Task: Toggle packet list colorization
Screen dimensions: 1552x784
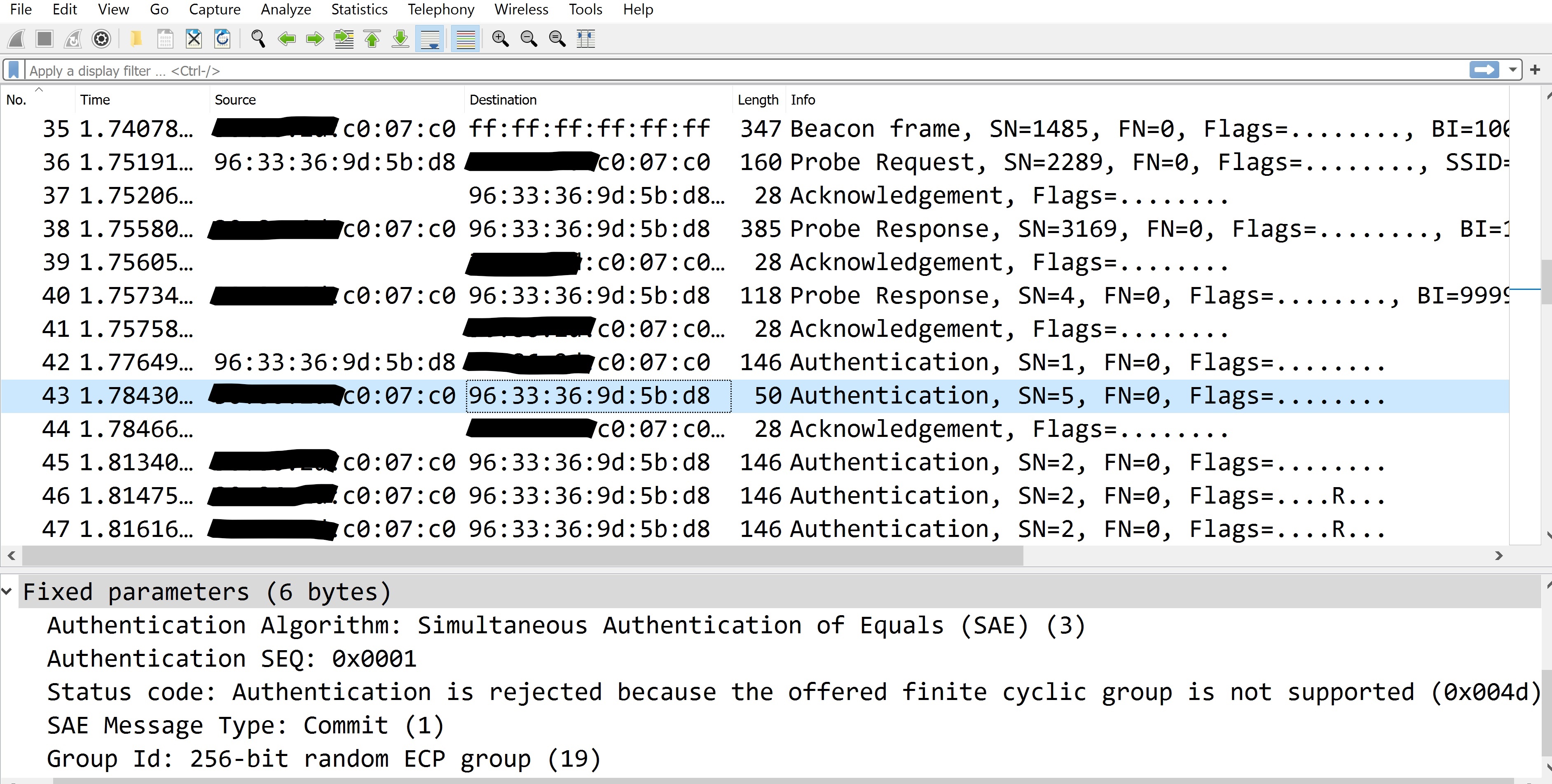Action: coord(465,39)
